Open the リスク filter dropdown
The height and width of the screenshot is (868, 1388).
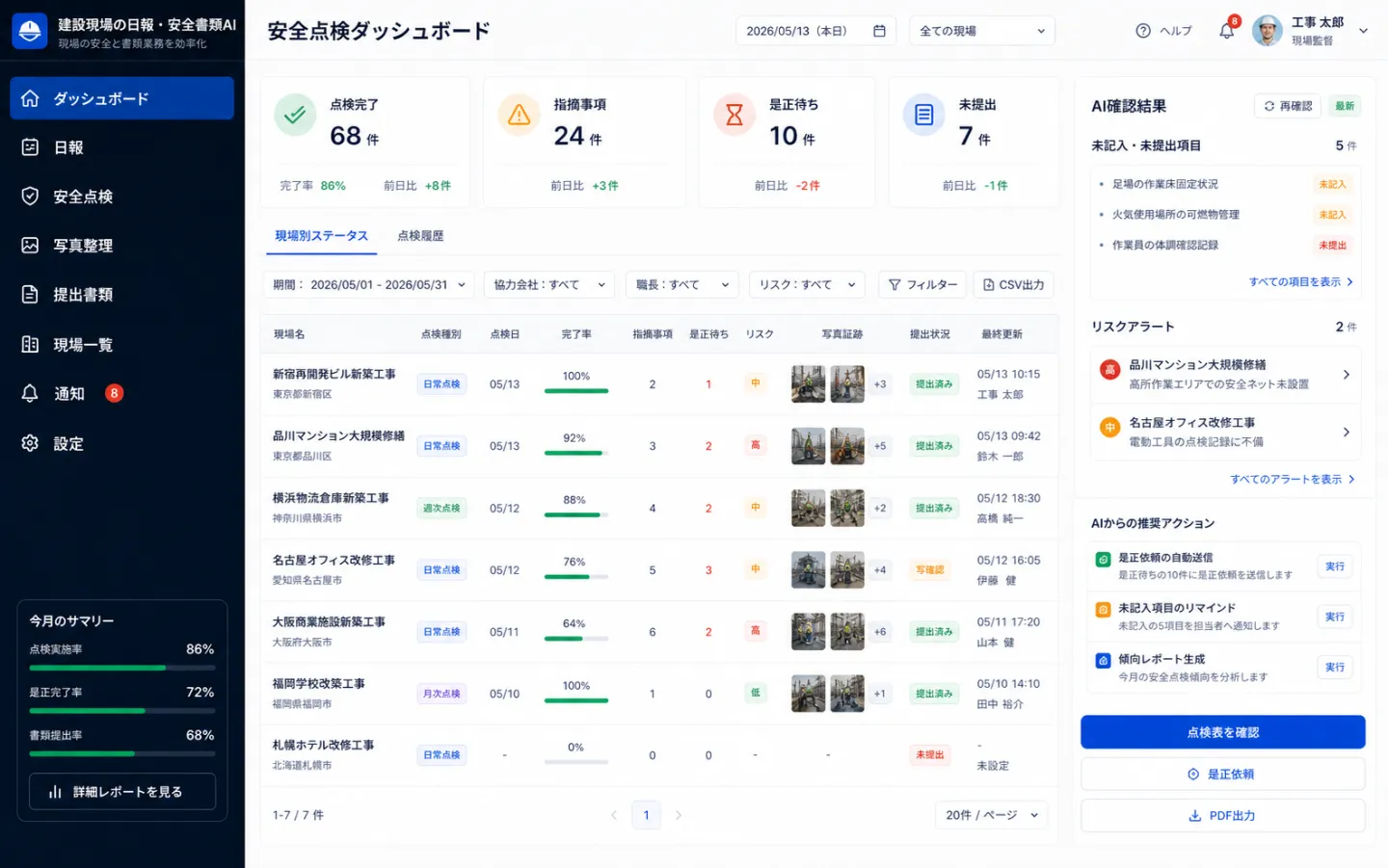[x=807, y=285]
